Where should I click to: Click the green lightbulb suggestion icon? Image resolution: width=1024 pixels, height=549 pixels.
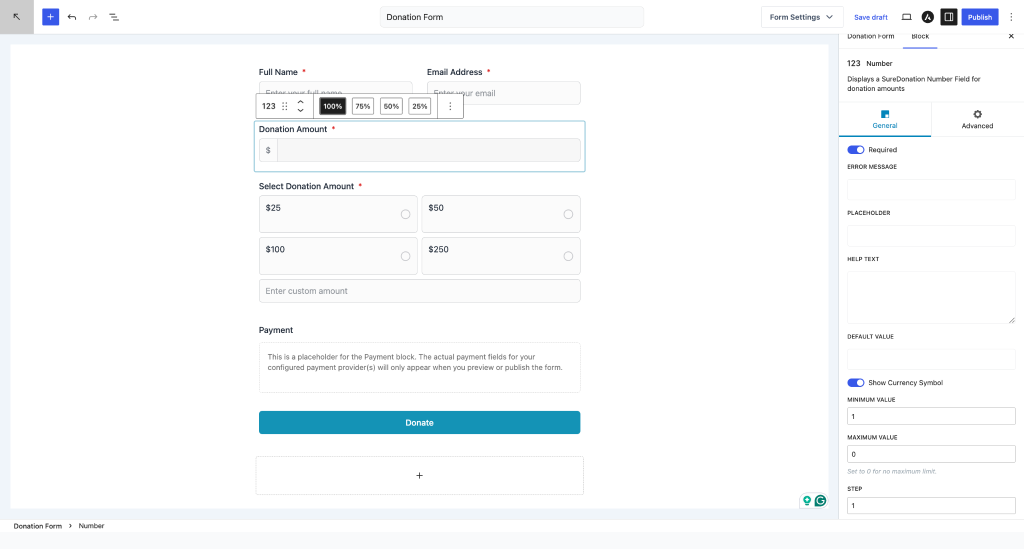click(807, 501)
